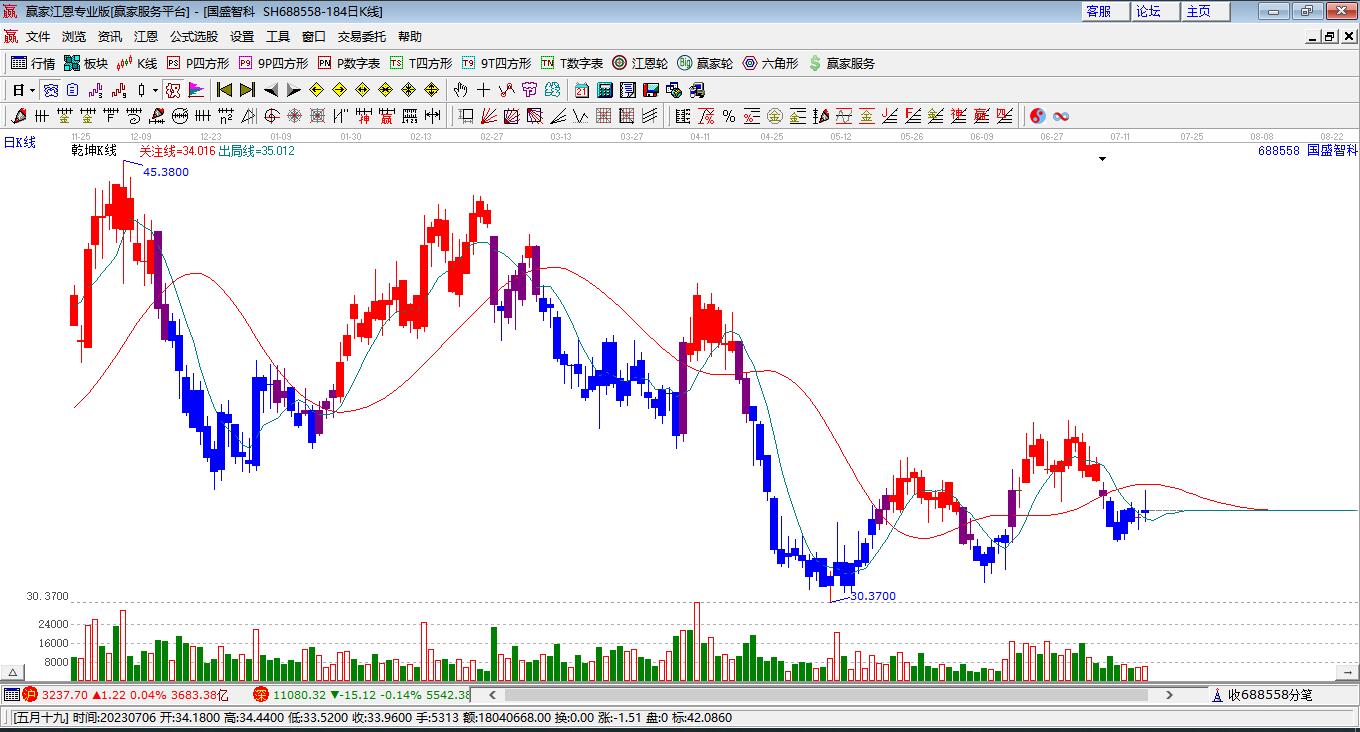Jump to last bar with the skip-end icon
Viewport: 1360px width, 732px height.
pos(247,90)
